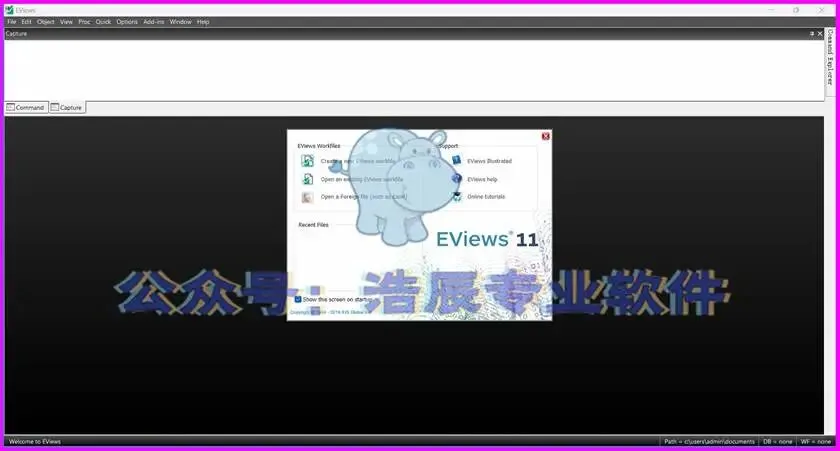Click the EViews app icon in title bar
Image resolution: width=840 pixels, height=451 pixels.
(9, 10)
